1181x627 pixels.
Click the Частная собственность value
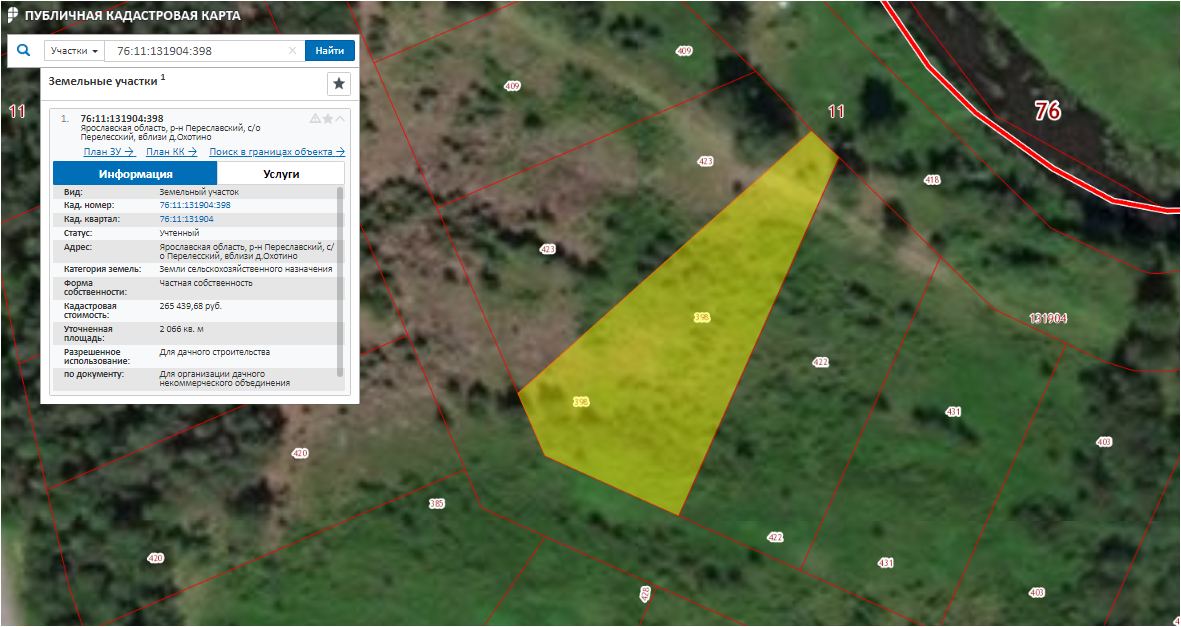tap(206, 283)
